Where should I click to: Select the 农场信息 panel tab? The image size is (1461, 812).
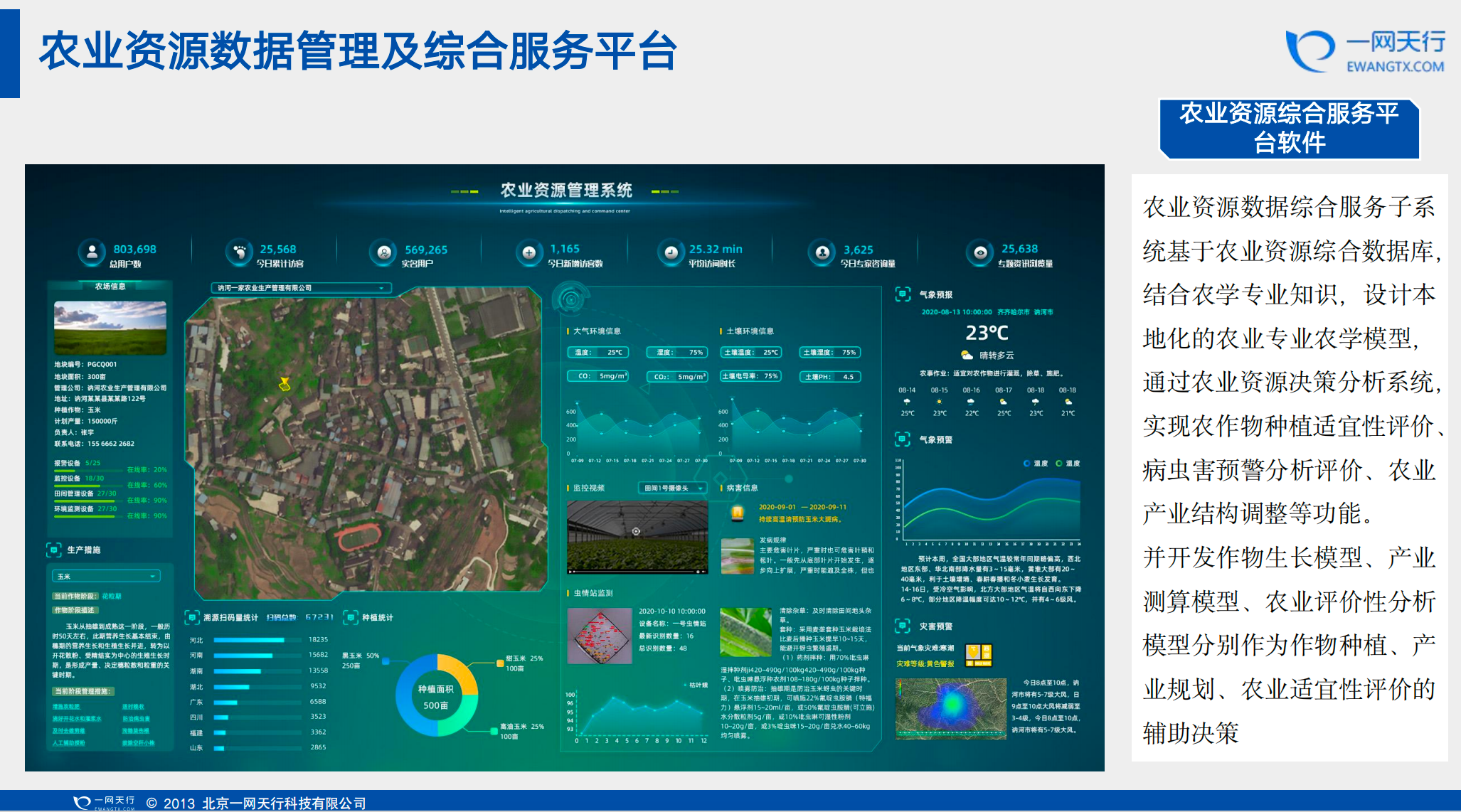point(110,287)
